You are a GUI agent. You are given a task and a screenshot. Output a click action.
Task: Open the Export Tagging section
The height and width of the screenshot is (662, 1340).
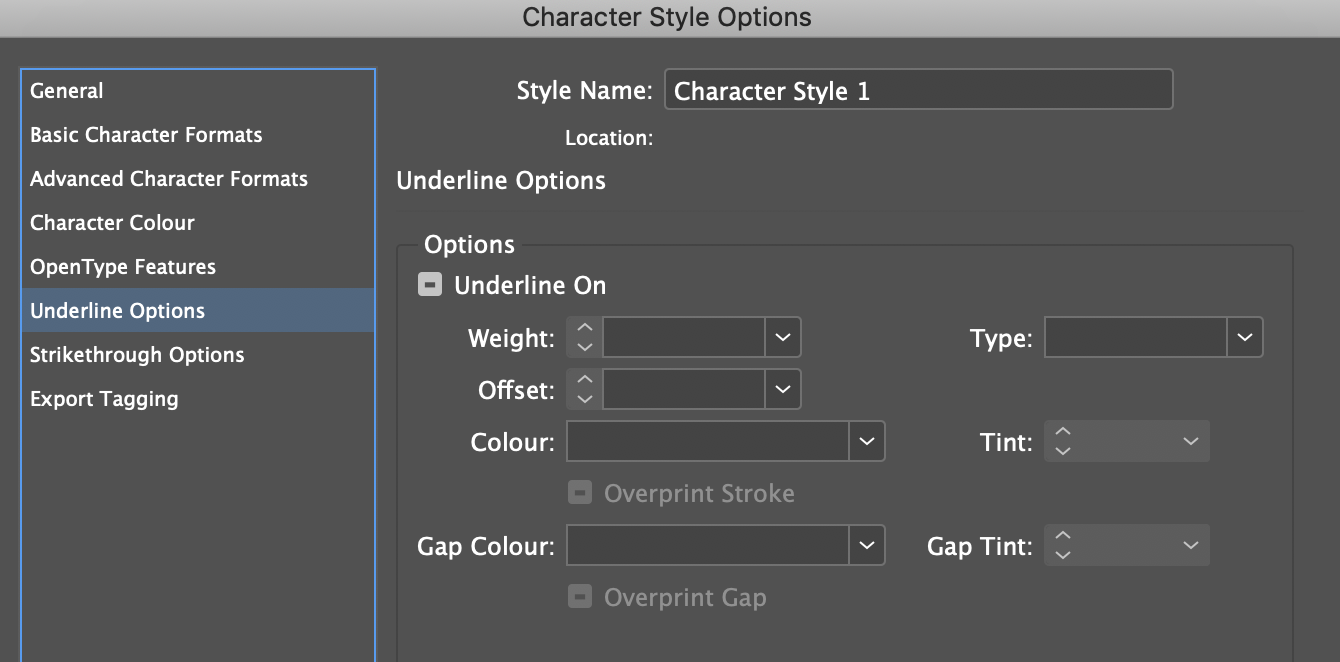[103, 398]
